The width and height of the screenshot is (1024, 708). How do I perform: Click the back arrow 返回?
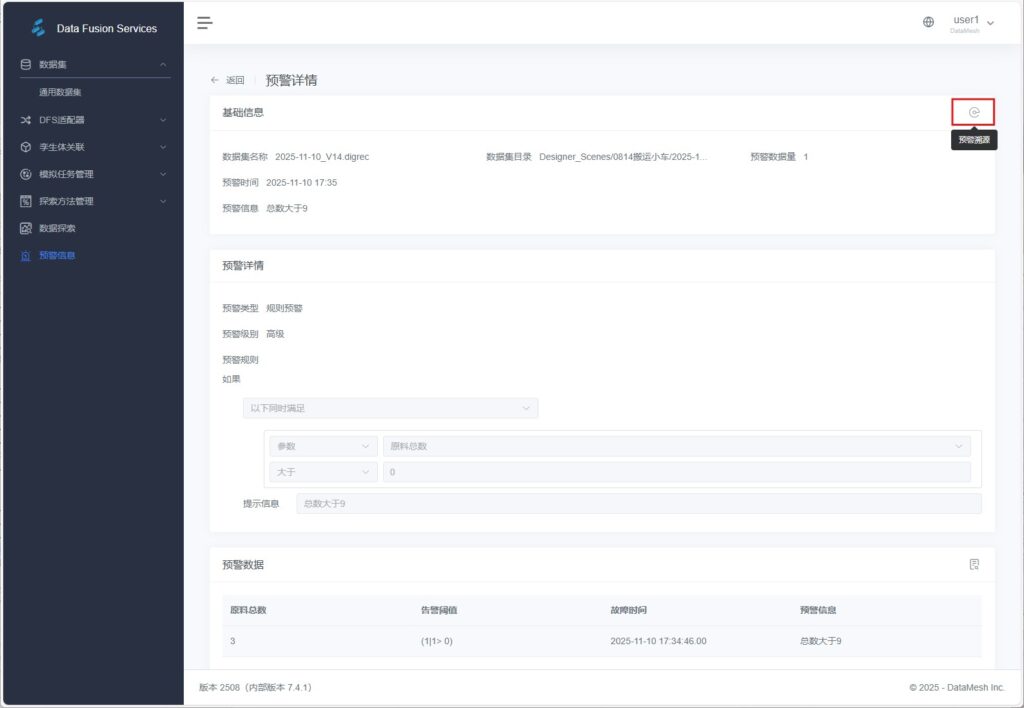[x=227, y=80]
